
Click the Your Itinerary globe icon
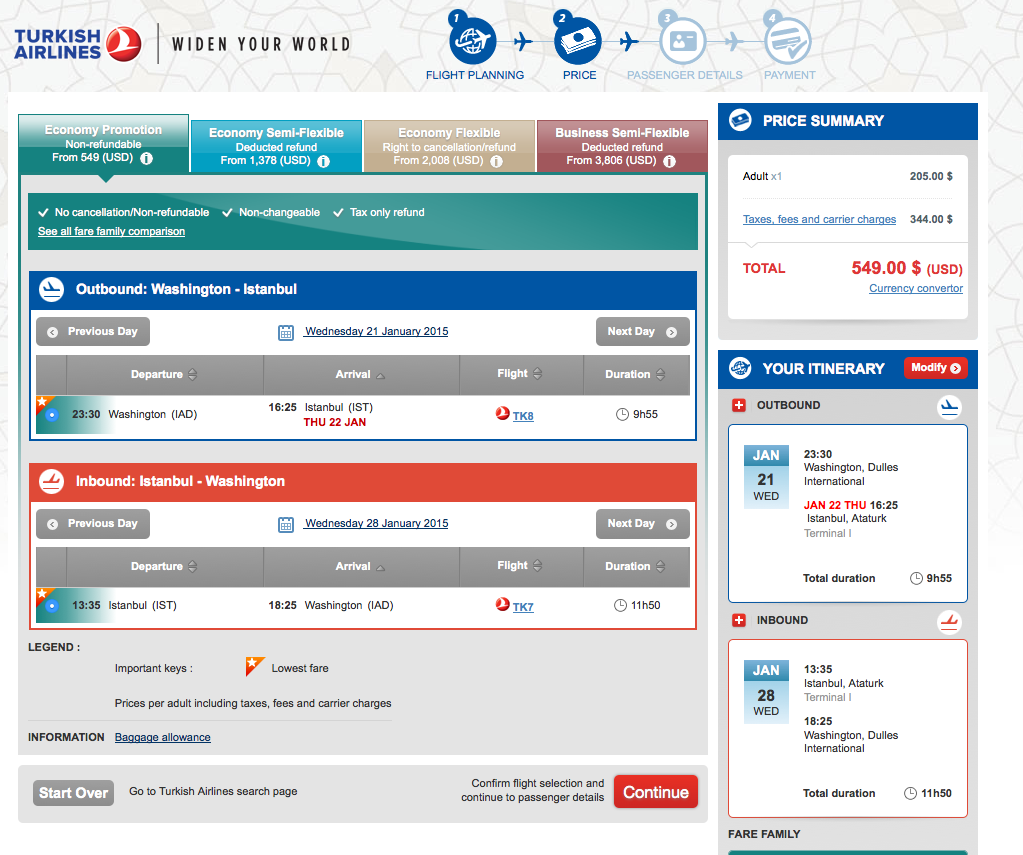coord(740,368)
